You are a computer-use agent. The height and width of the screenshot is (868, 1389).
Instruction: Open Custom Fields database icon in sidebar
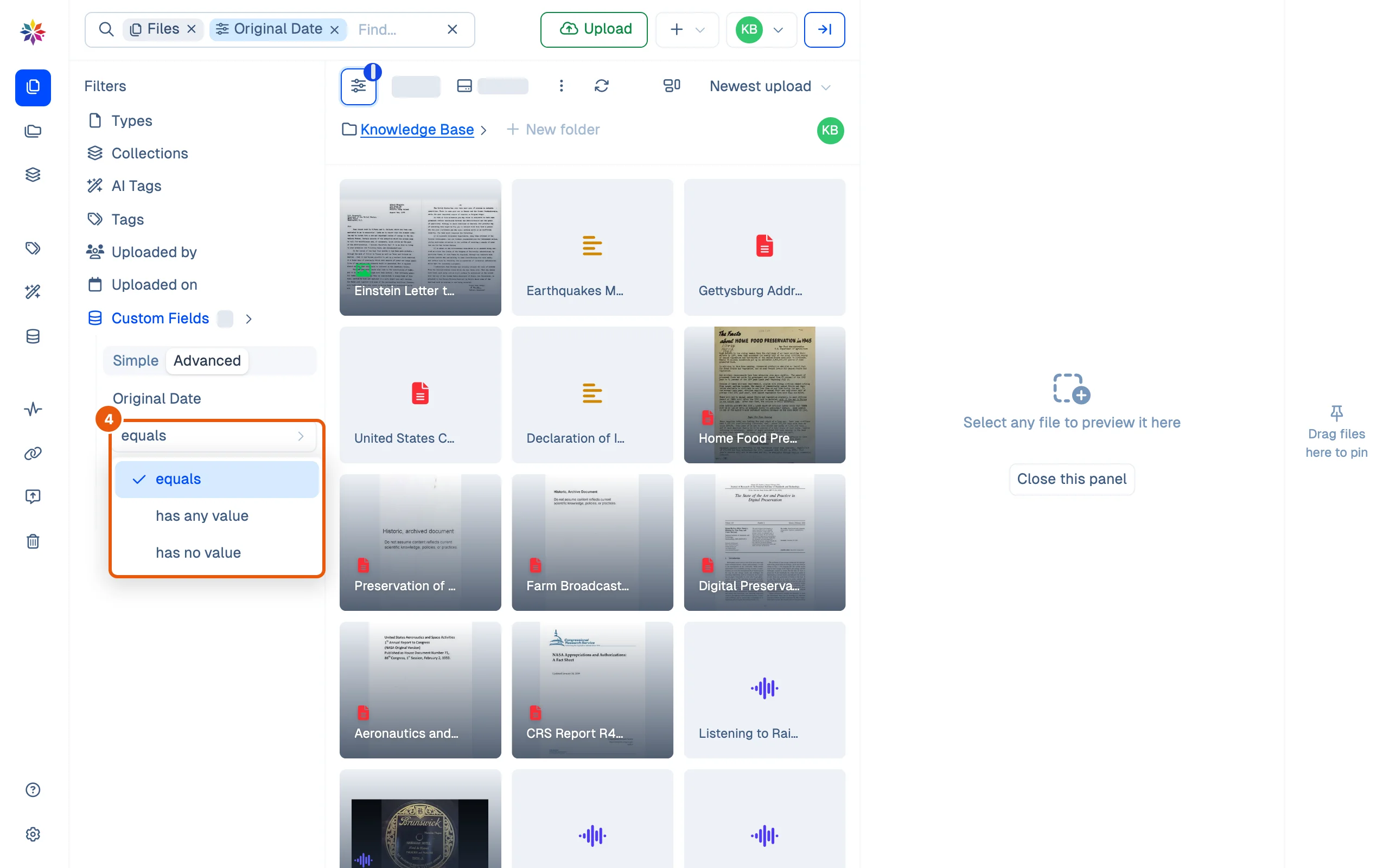pyautogui.click(x=33, y=336)
